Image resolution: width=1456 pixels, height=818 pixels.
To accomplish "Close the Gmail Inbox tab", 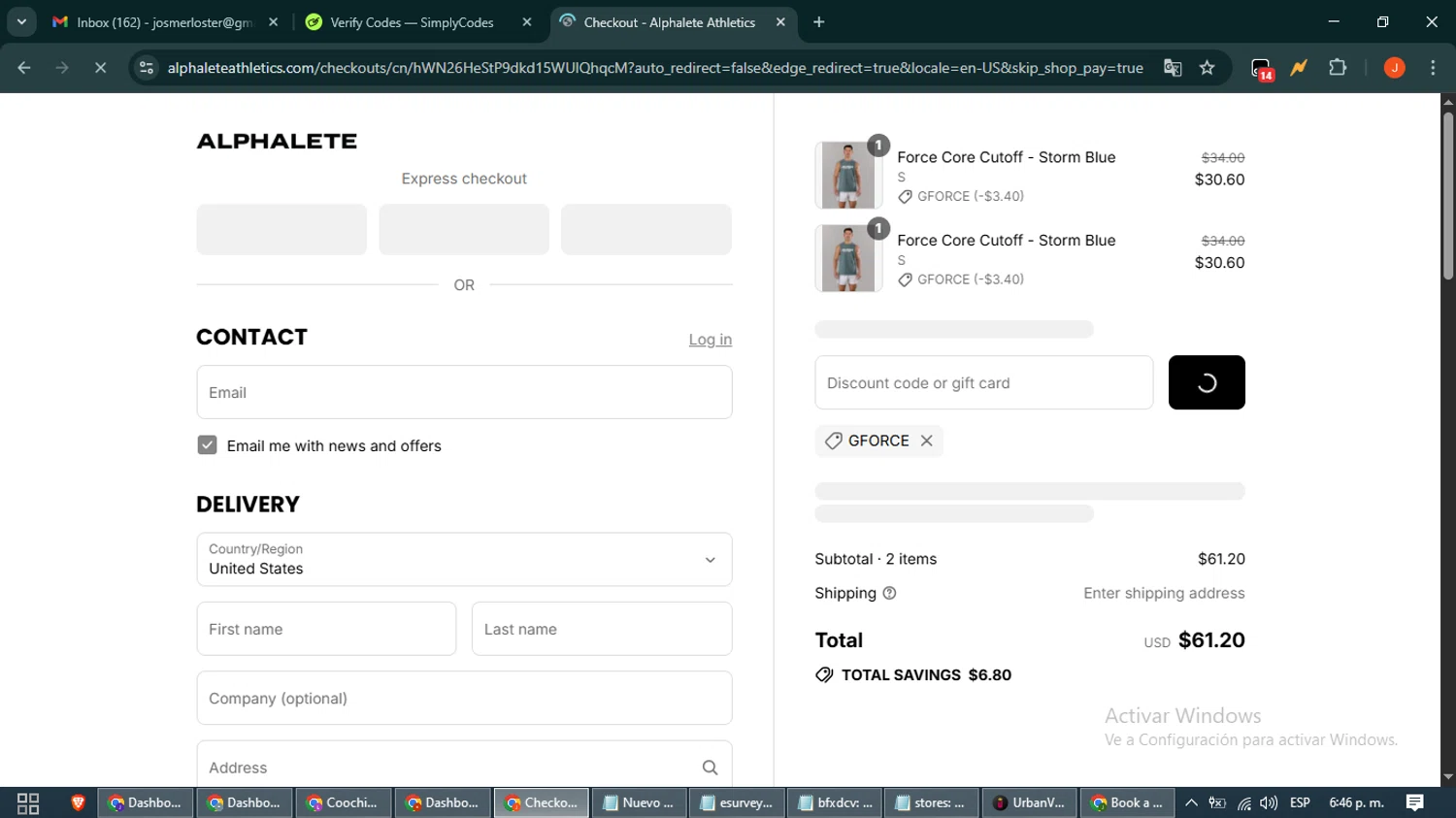I will [273, 22].
